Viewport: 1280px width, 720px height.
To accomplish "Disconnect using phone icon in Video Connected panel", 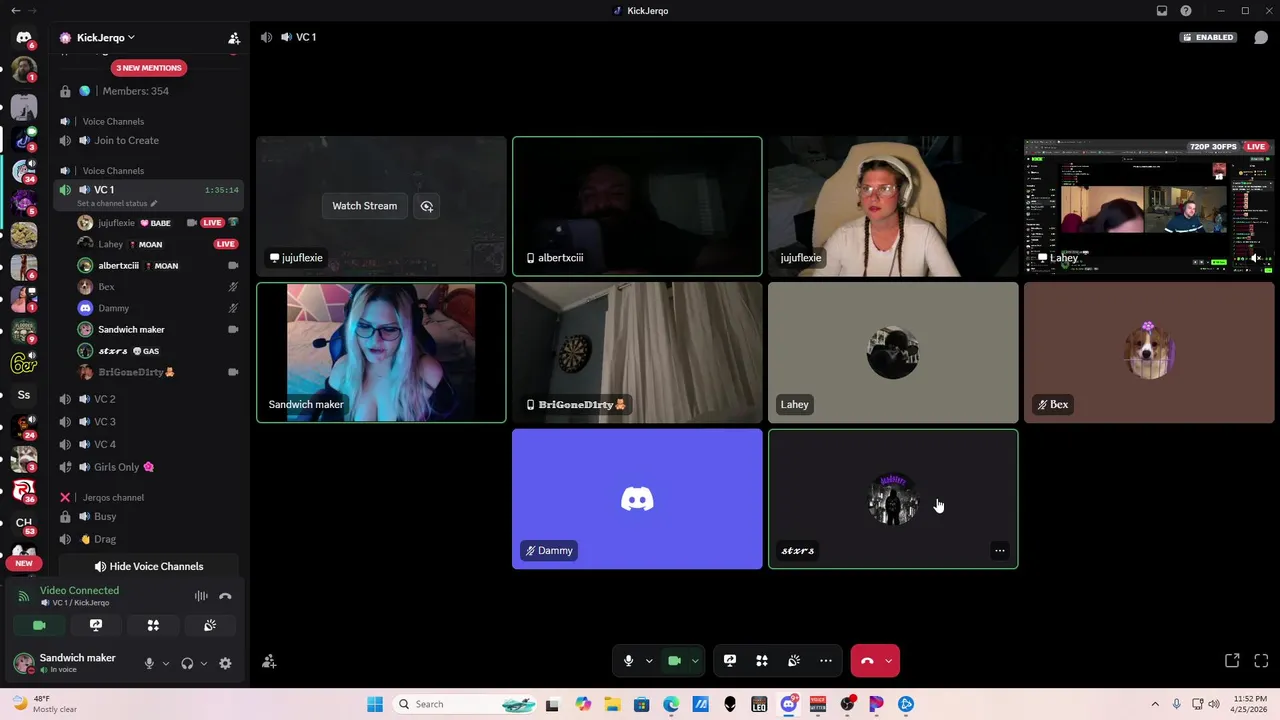I will (x=225, y=596).
